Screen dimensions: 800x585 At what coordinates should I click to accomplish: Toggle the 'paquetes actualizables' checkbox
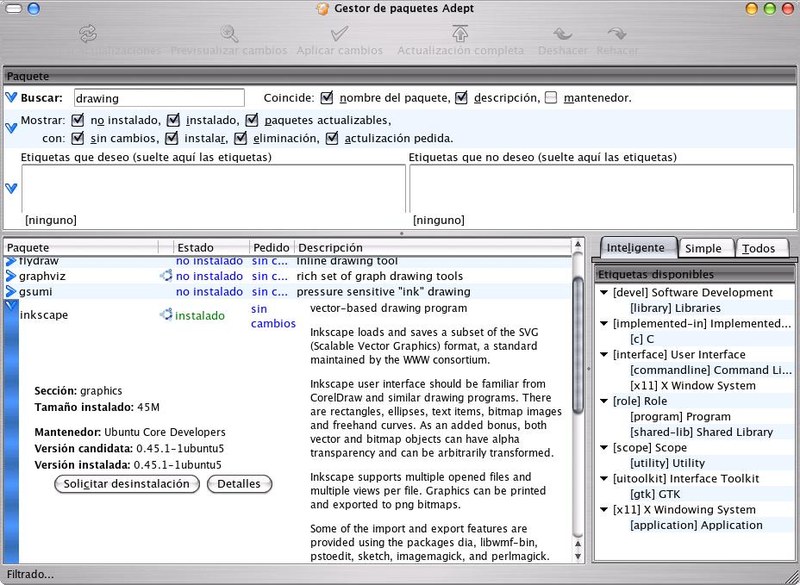pos(252,120)
